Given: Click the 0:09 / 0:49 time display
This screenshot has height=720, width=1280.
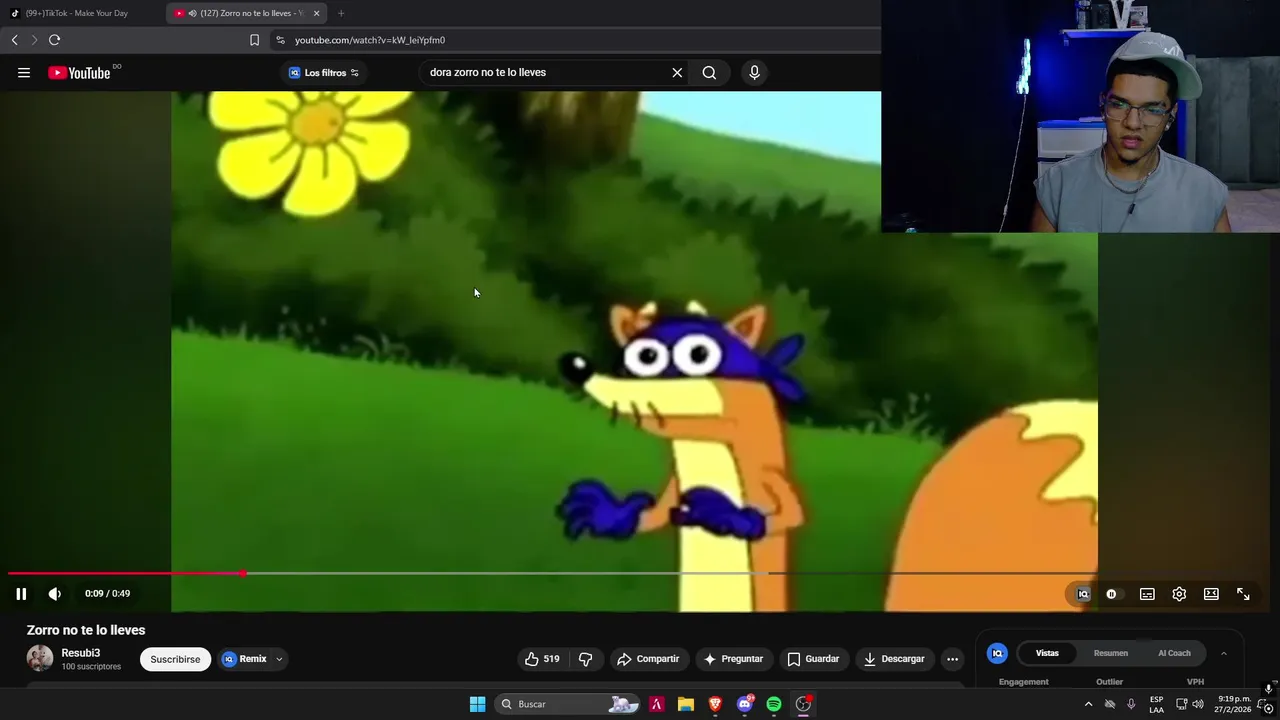Looking at the screenshot, I should pos(107,594).
